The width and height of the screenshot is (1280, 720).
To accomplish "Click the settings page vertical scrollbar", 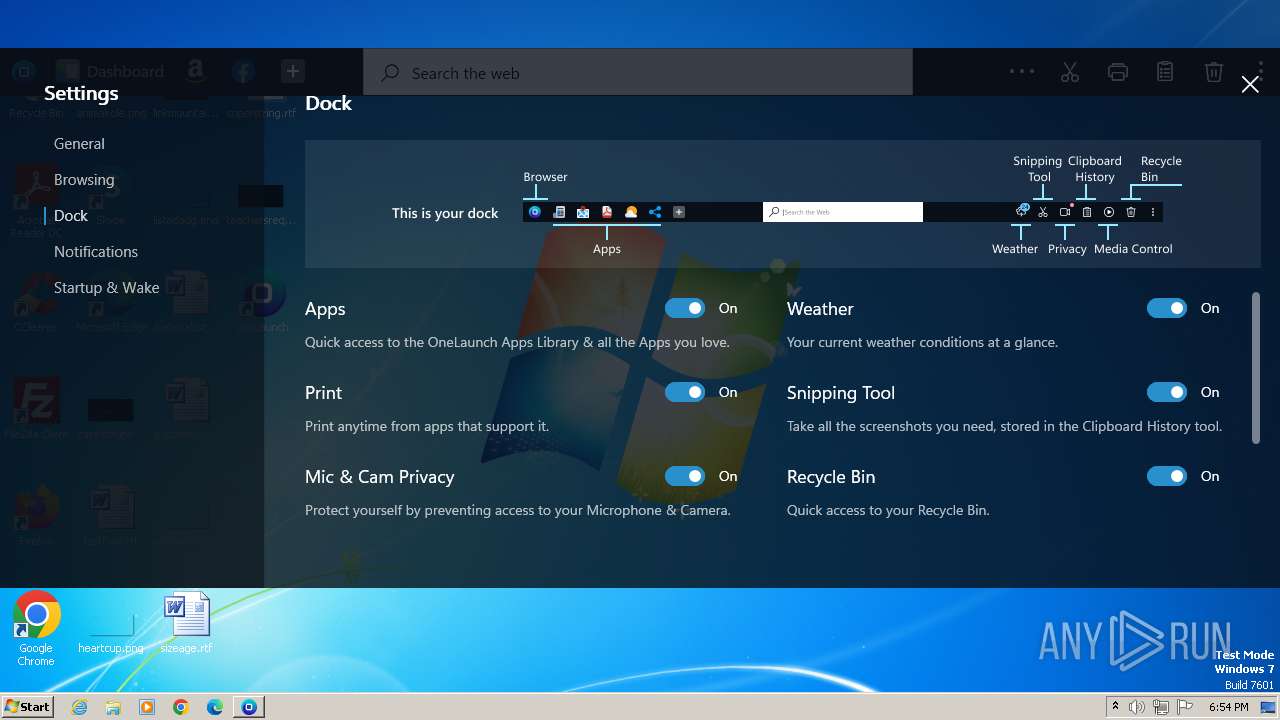I will pos(1256,368).
